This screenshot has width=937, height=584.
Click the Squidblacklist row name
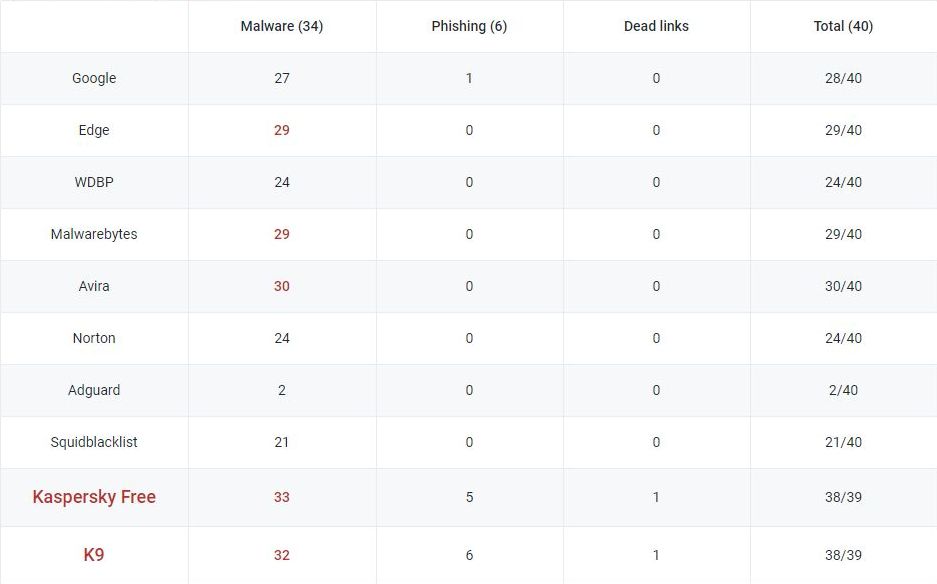(94, 442)
